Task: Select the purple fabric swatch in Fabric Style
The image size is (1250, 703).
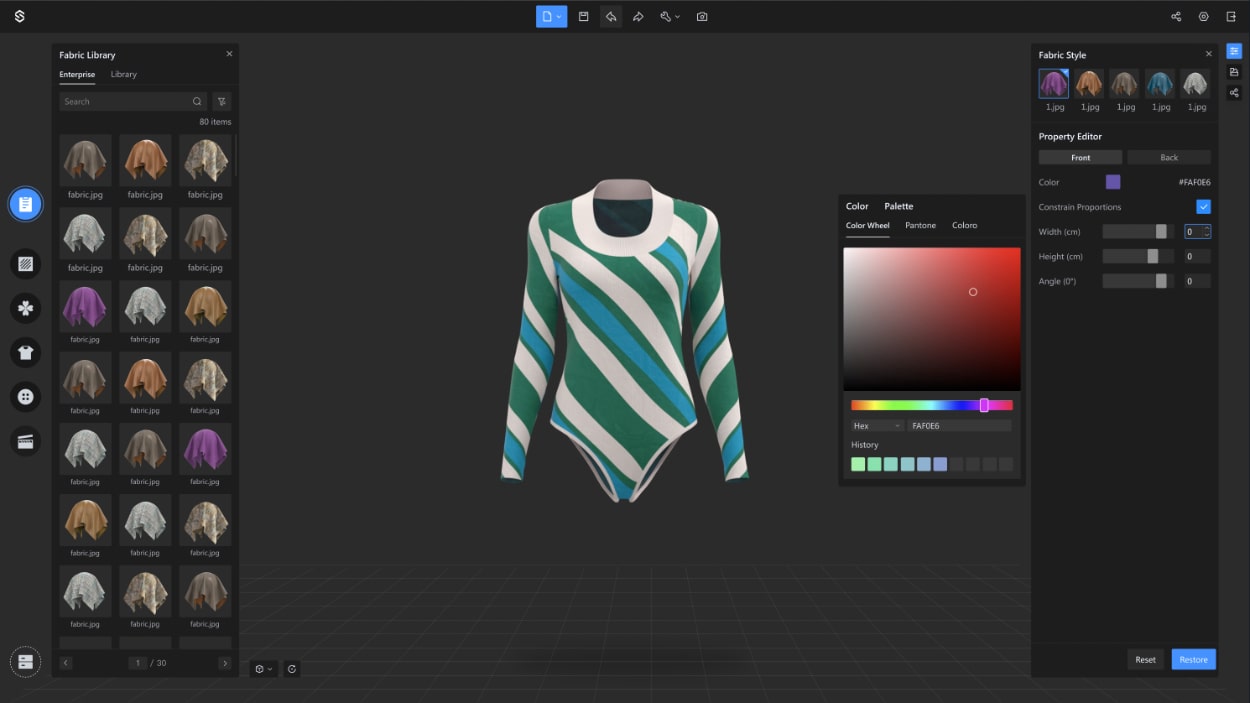Action: tap(1053, 84)
